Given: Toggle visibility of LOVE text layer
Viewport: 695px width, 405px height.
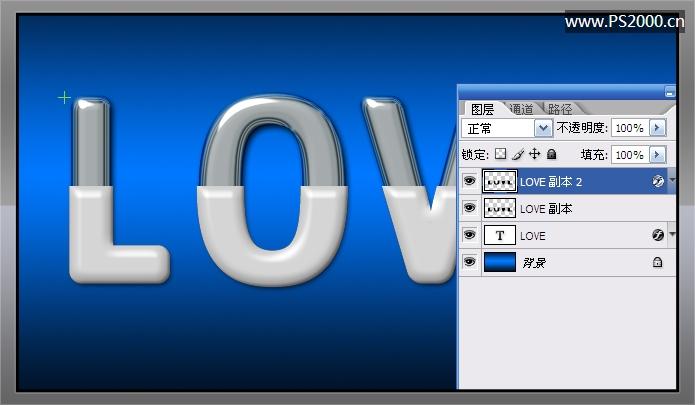Looking at the screenshot, I should (469, 235).
